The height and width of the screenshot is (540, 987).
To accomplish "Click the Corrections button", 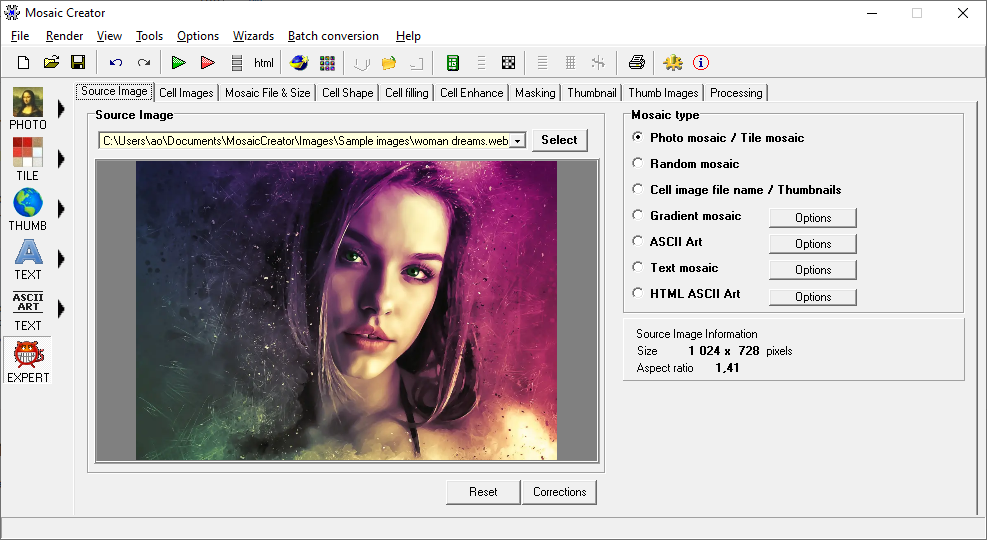I will point(560,492).
